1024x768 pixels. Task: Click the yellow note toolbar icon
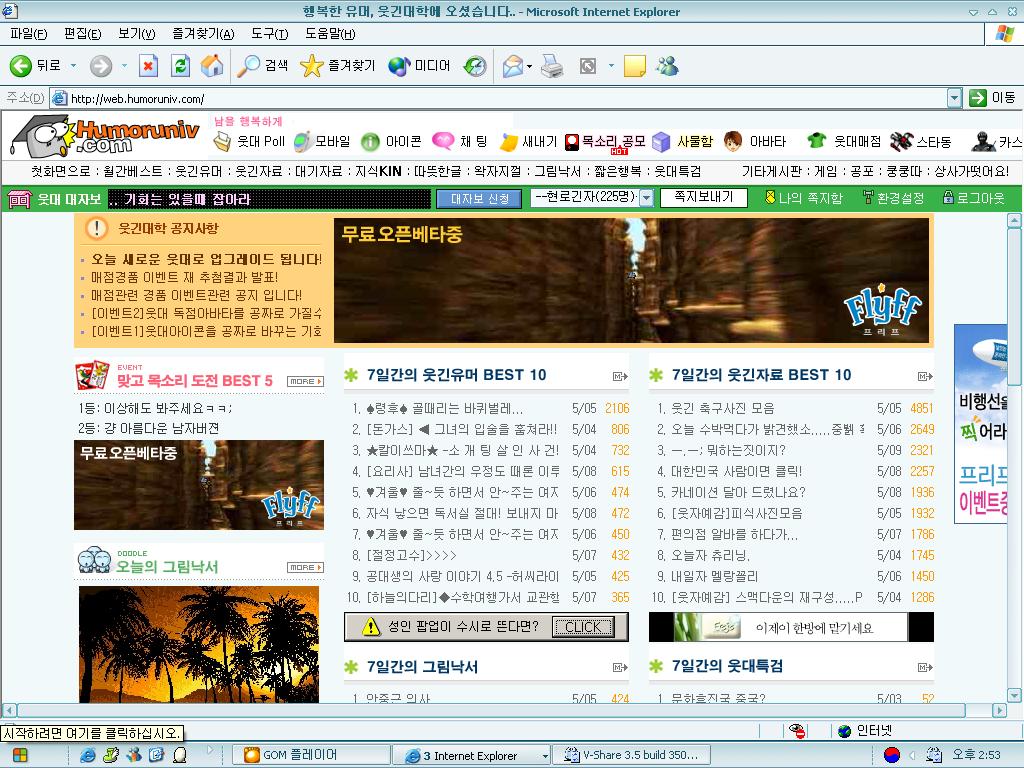(x=635, y=66)
